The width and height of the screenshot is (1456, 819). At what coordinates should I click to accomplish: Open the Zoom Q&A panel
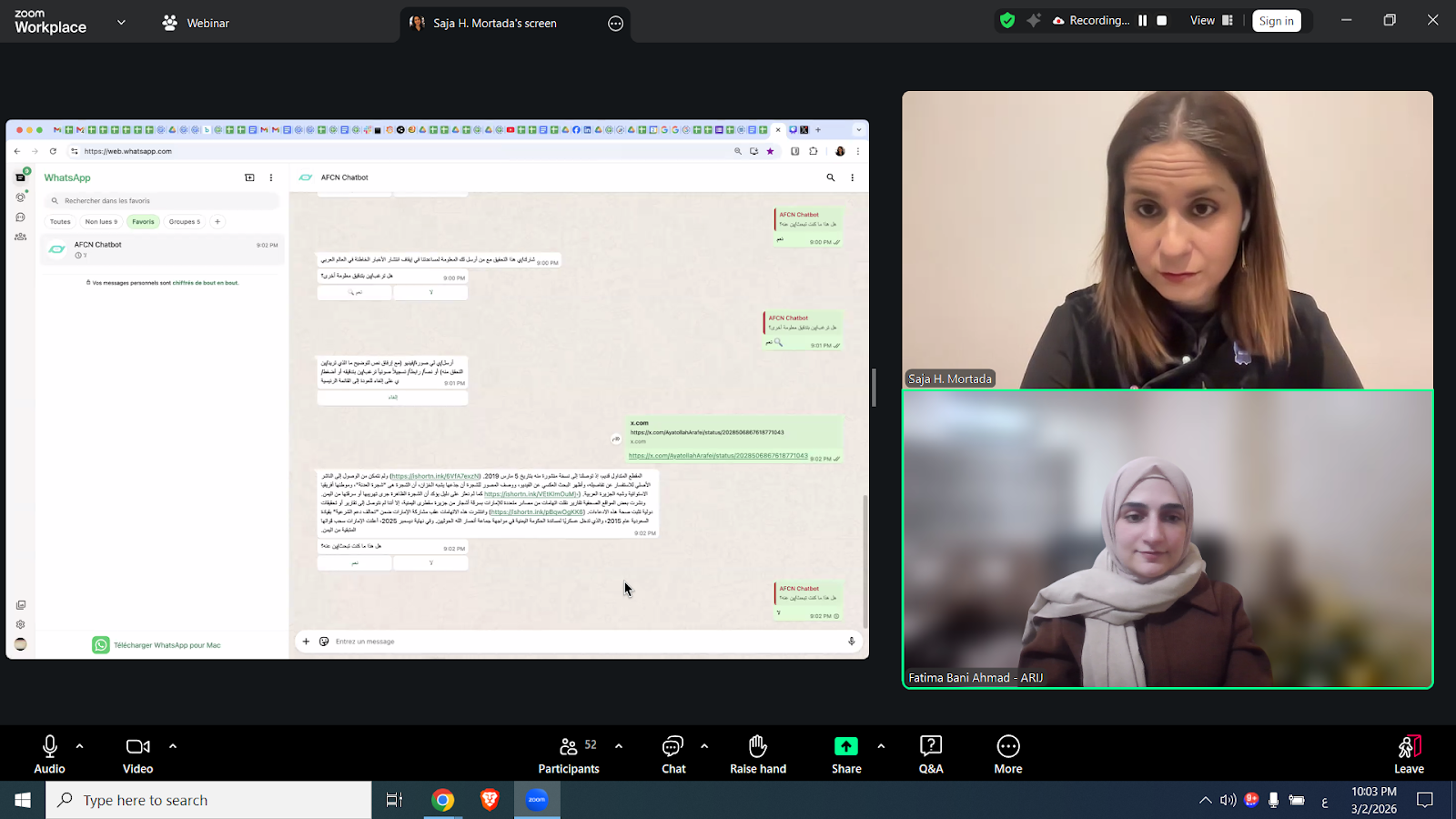(931, 755)
